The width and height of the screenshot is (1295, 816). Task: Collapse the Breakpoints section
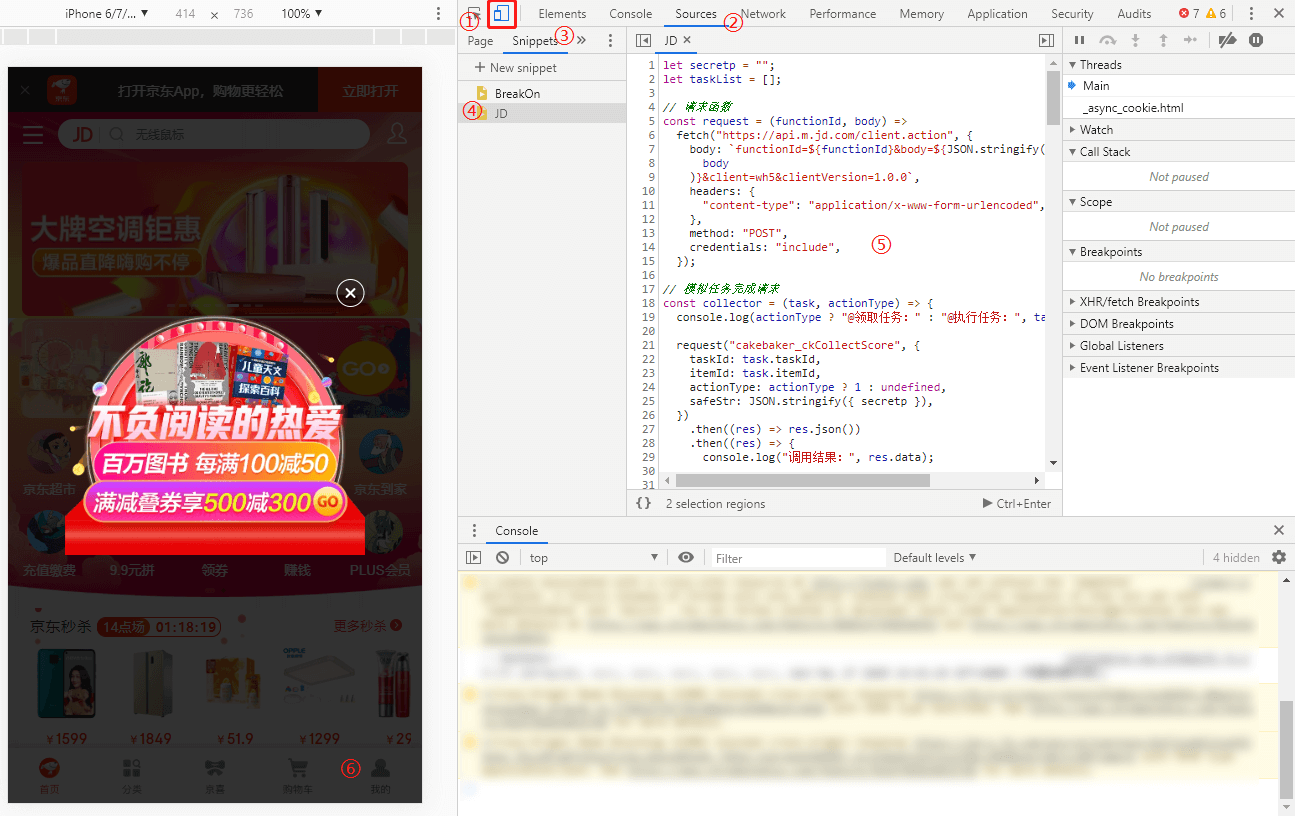[x=1179, y=252]
